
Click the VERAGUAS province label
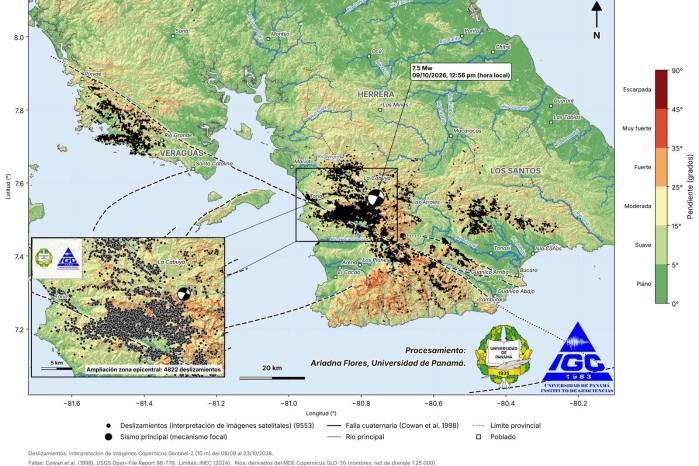point(181,153)
